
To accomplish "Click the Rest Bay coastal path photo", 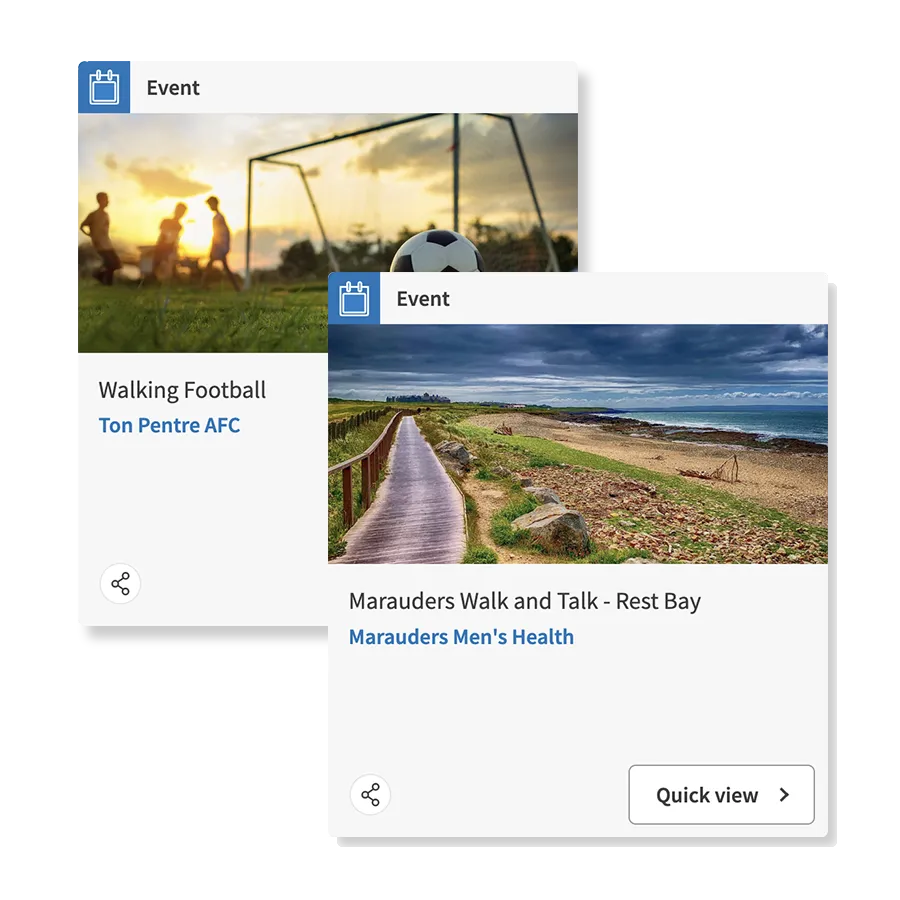I will tap(578, 444).
